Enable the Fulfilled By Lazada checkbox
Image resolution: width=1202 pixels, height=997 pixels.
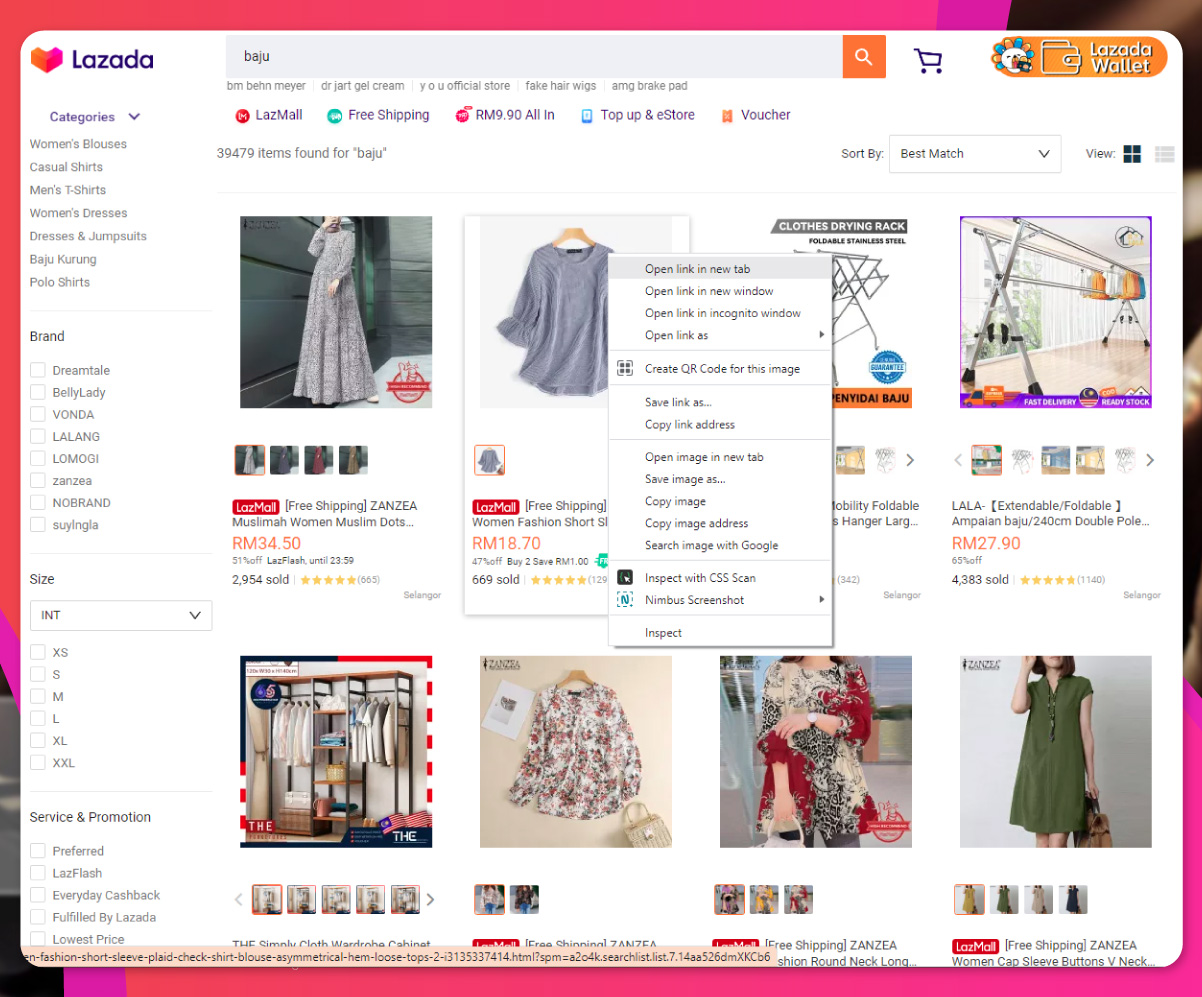click(37, 917)
